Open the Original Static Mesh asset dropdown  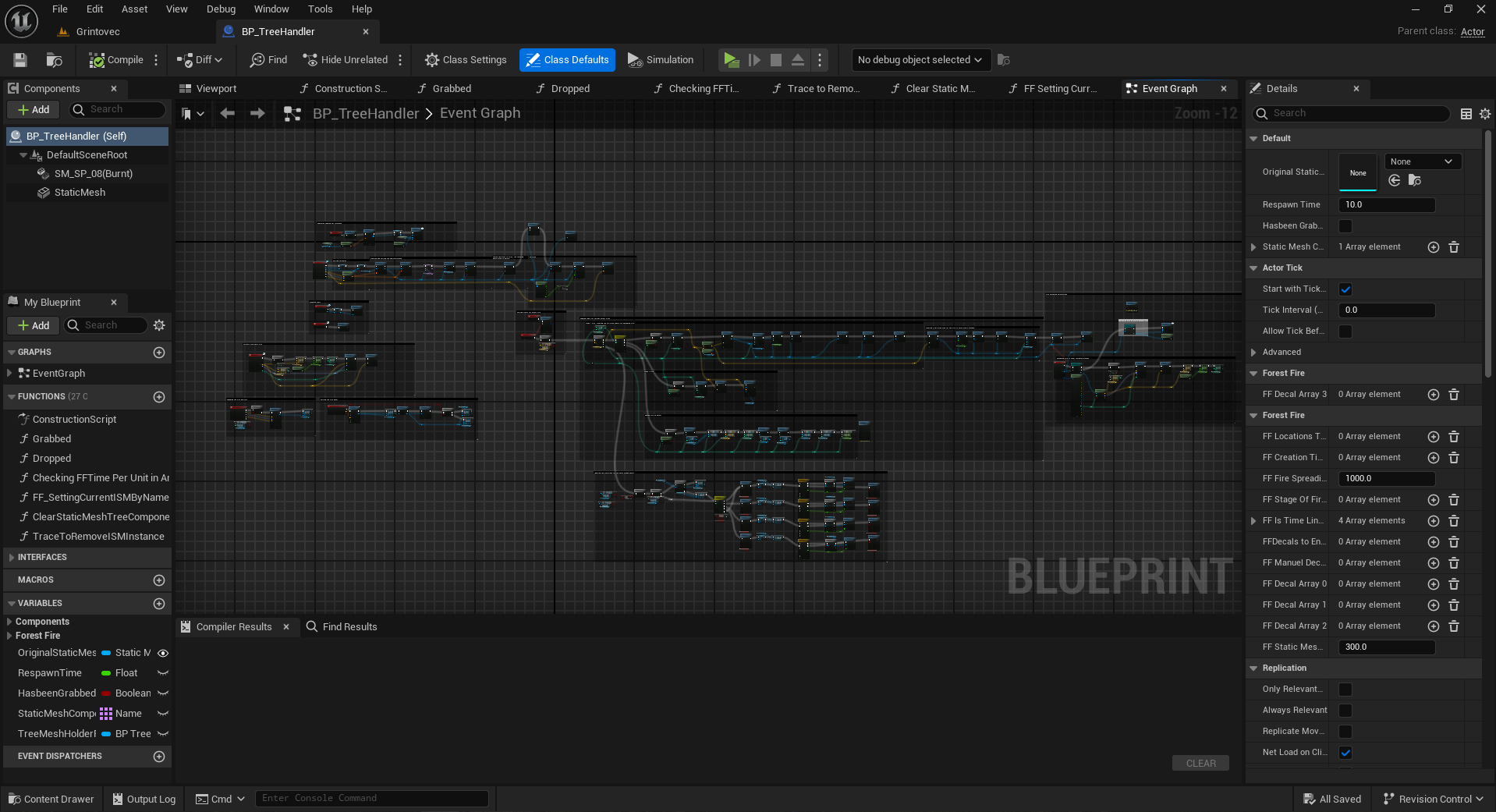(1422, 162)
